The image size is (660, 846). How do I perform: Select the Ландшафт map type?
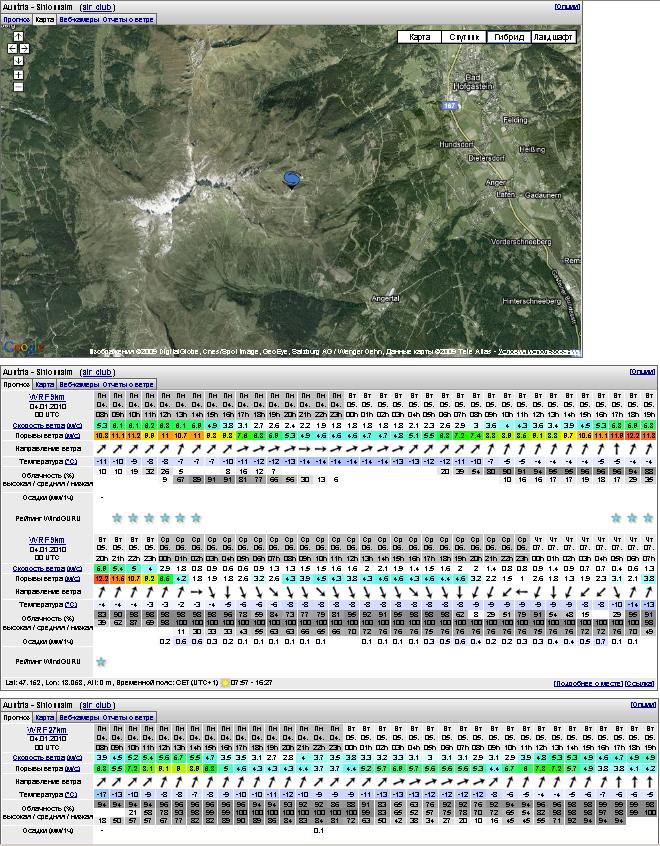(x=553, y=37)
